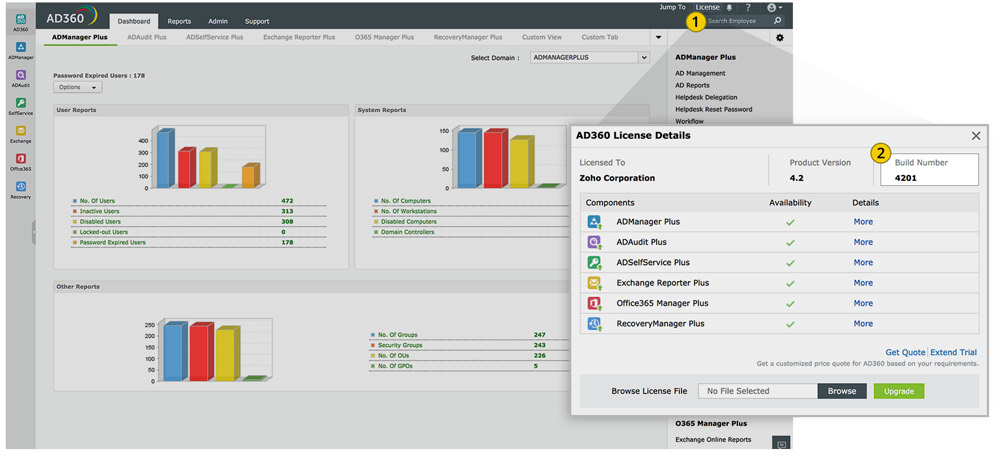The height and width of the screenshot is (467, 998).
Task: Click ADManager Plus component icon in license list
Action: coord(594,222)
